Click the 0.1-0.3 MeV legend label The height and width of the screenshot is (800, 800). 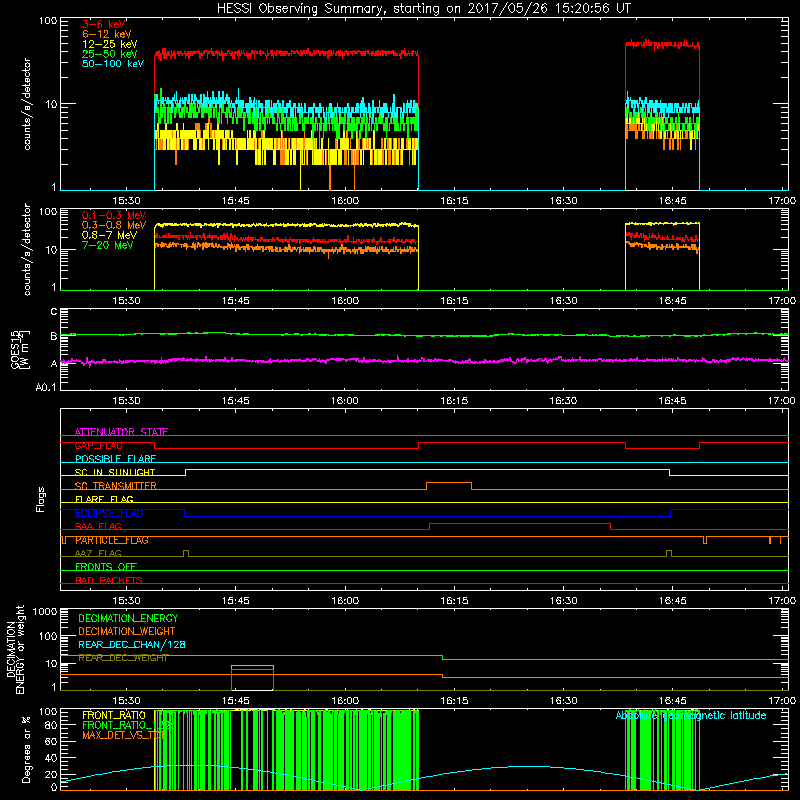[114, 215]
